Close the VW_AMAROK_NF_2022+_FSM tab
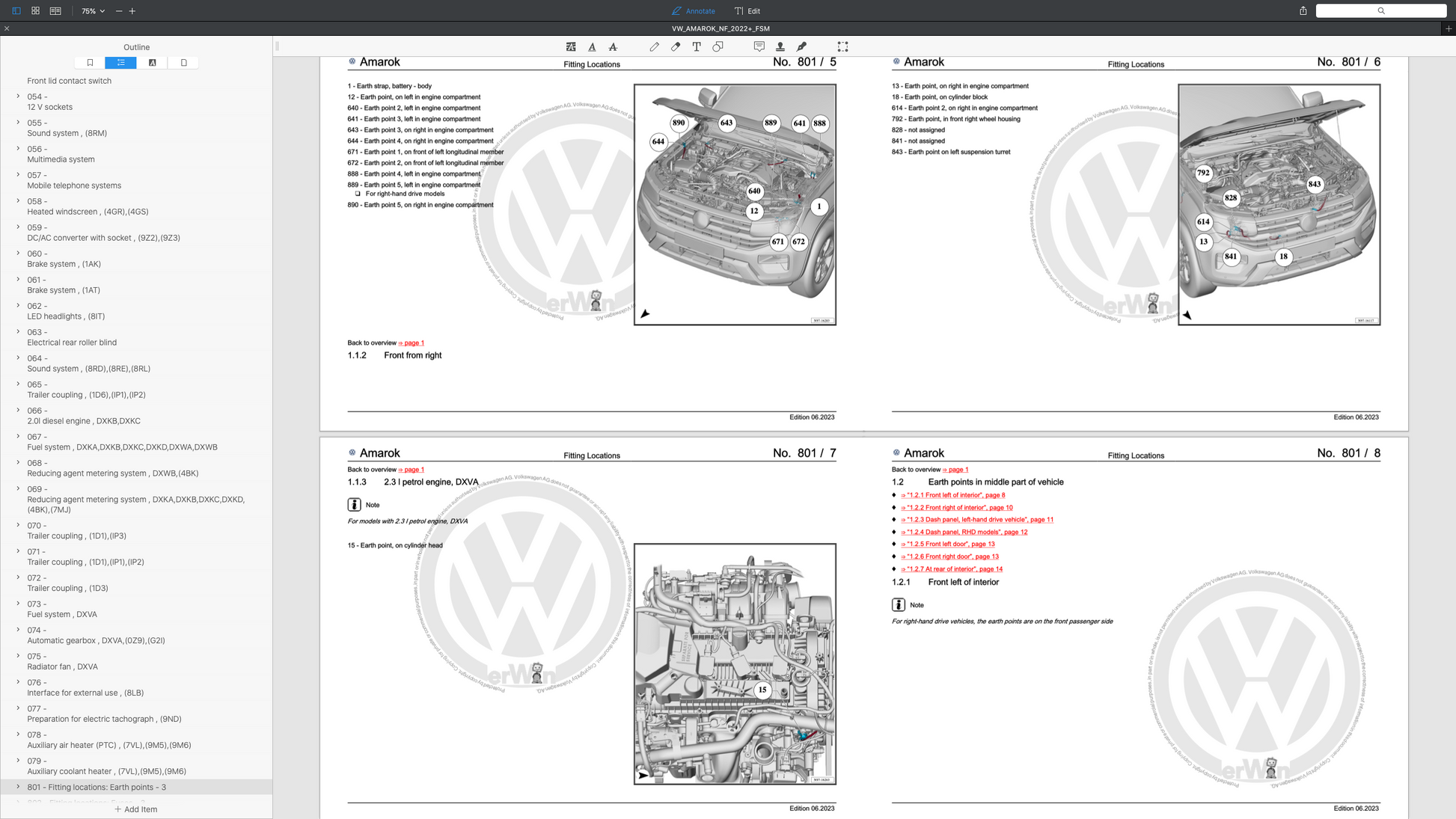1456x819 pixels. pos(7,28)
